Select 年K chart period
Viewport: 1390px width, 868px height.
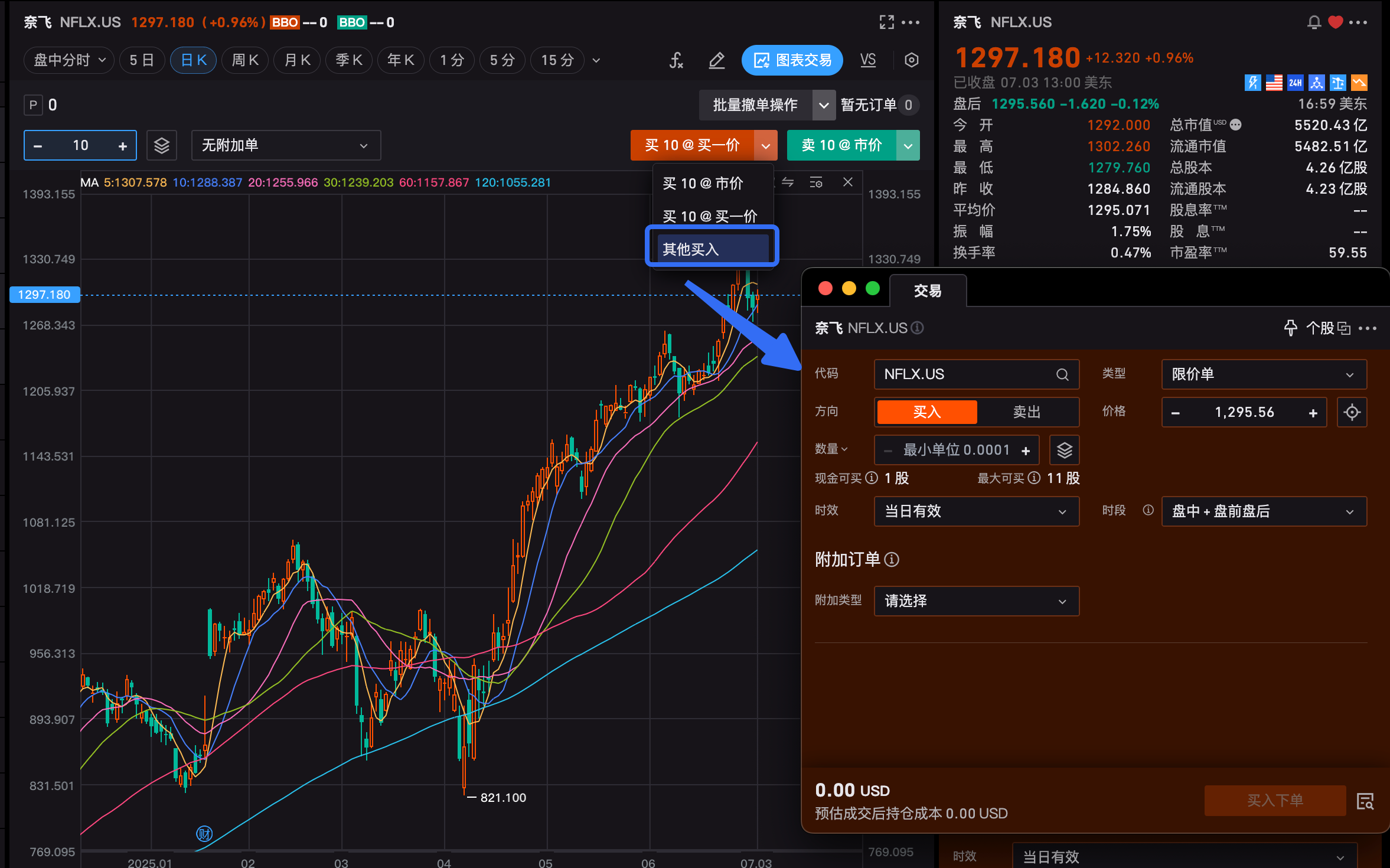click(400, 60)
